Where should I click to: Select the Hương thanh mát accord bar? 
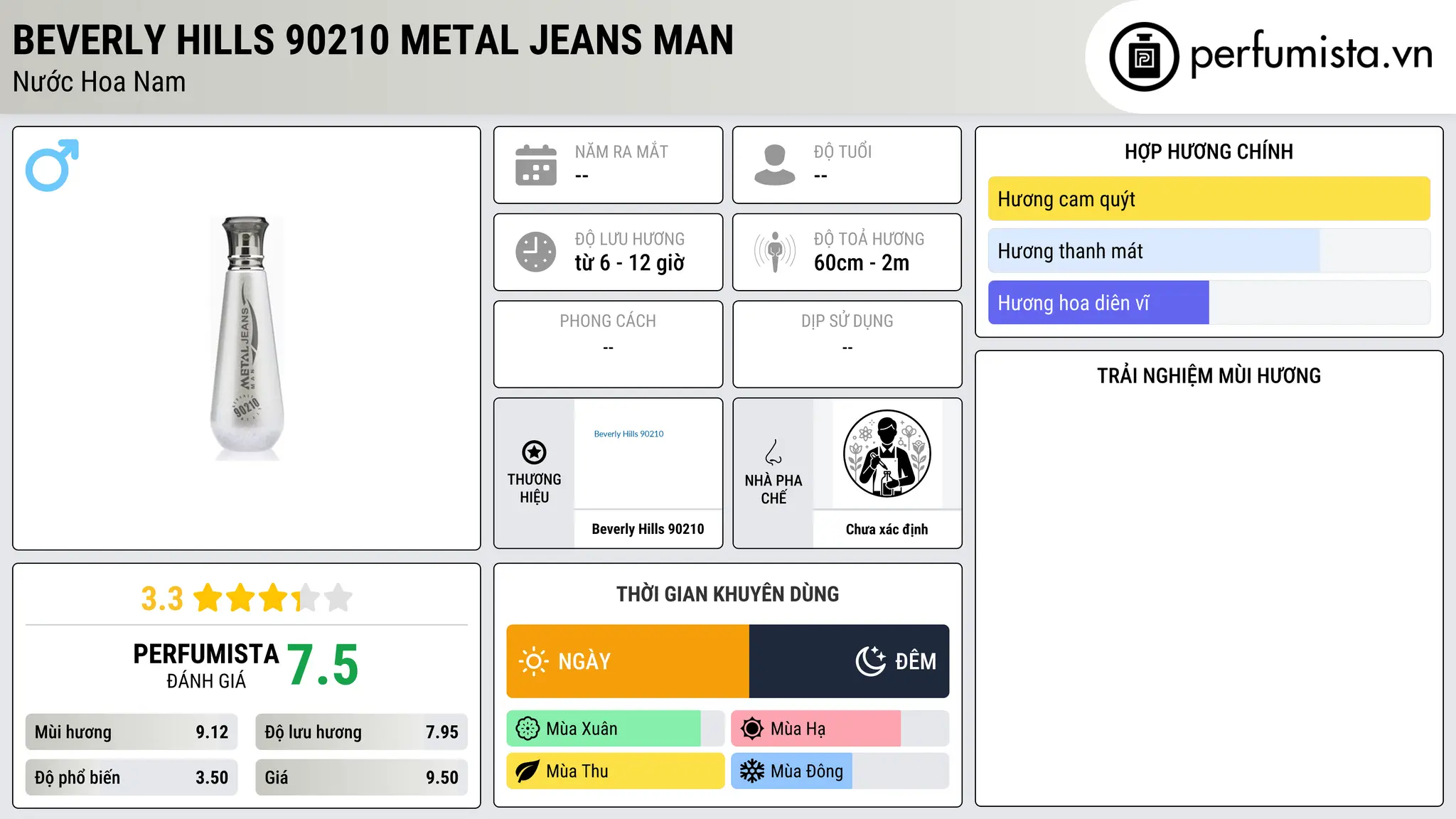tap(1209, 251)
